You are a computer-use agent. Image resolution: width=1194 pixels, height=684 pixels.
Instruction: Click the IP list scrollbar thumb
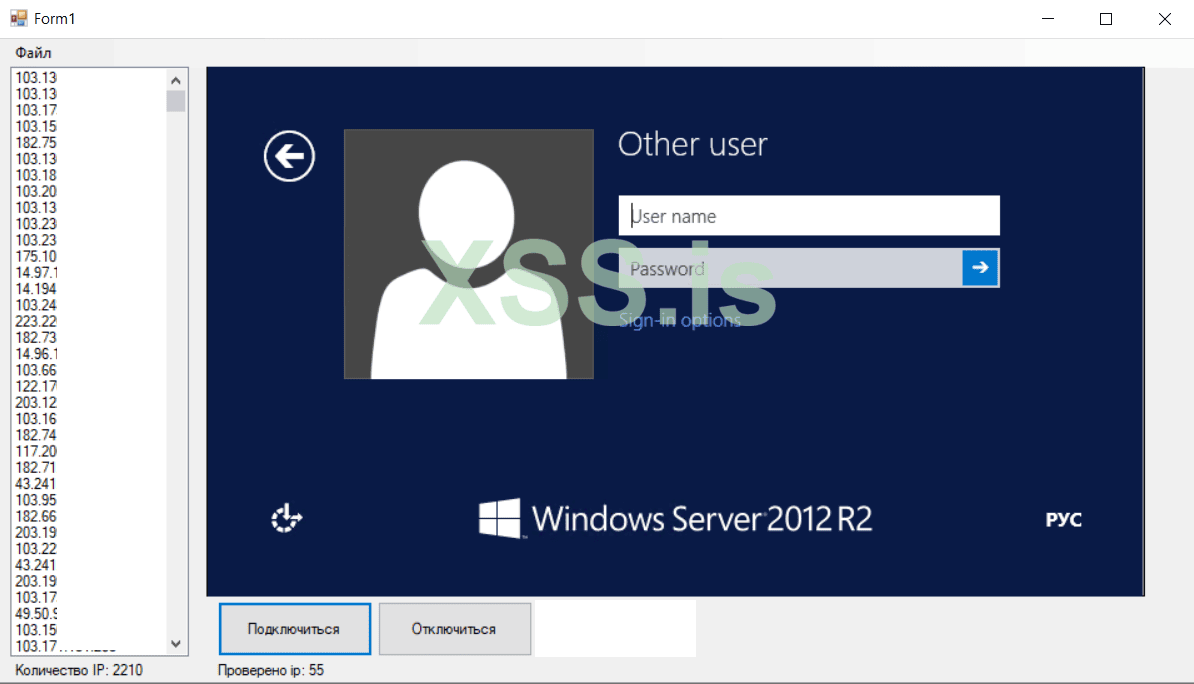(x=176, y=101)
